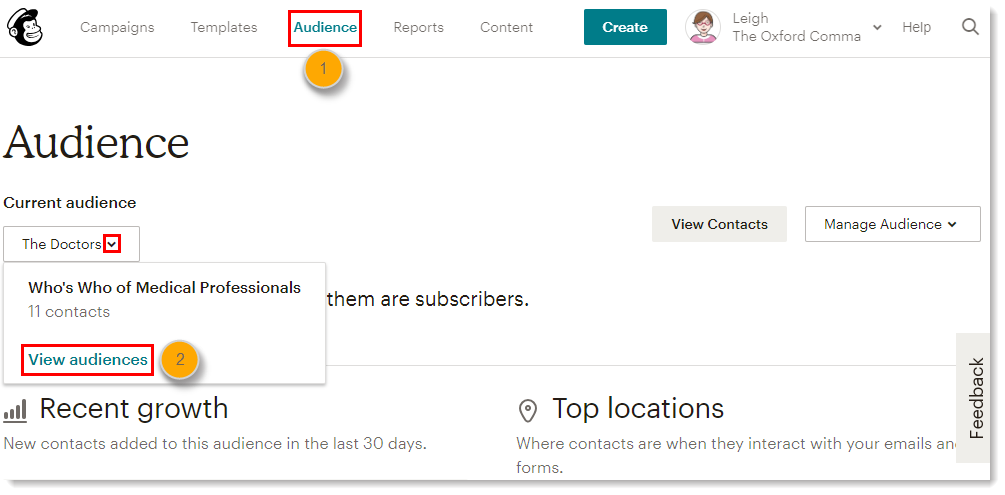This screenshot has height=495, width=1005.
Task: Click the Current audience label
Action: tap(70, 203)
